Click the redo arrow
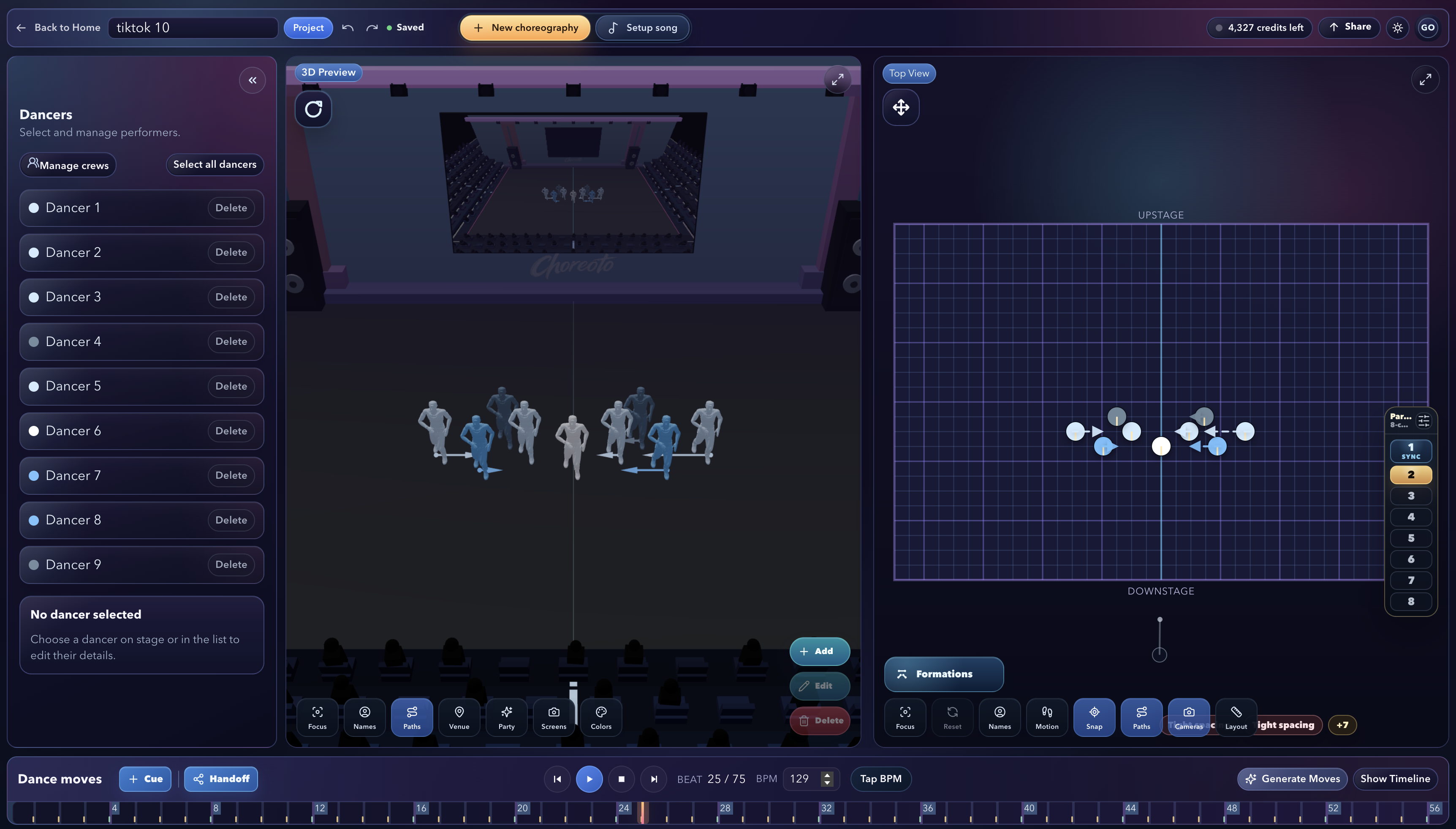The width and height of the screenshot is (1456, 829). coord(372,27)
